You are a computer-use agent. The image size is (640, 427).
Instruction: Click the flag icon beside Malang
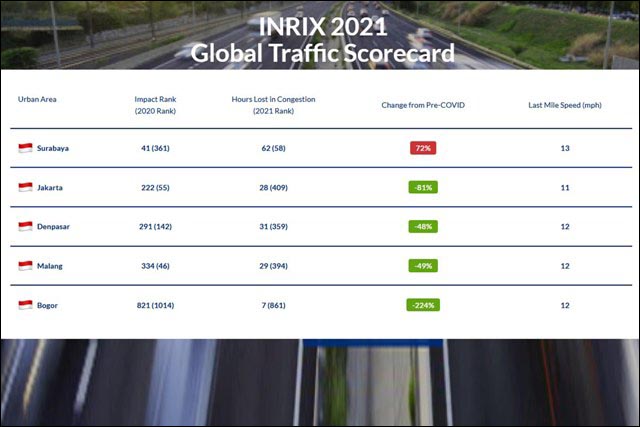click(x=25, y=266)
